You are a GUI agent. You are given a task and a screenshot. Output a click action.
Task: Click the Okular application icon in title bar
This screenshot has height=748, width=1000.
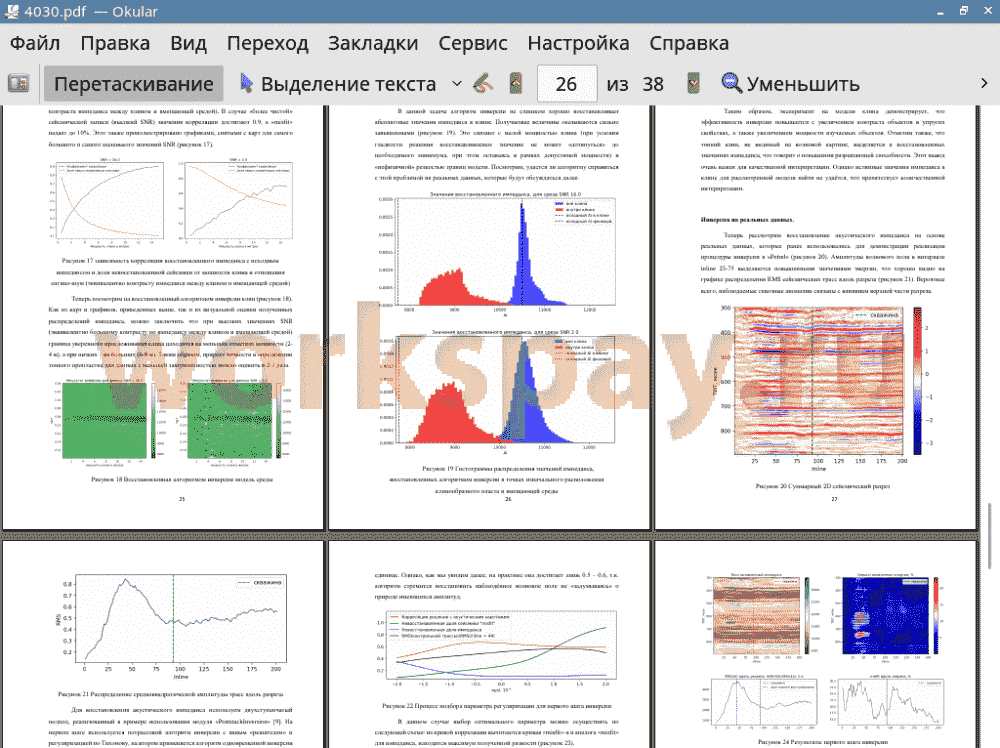coord(11,11)
